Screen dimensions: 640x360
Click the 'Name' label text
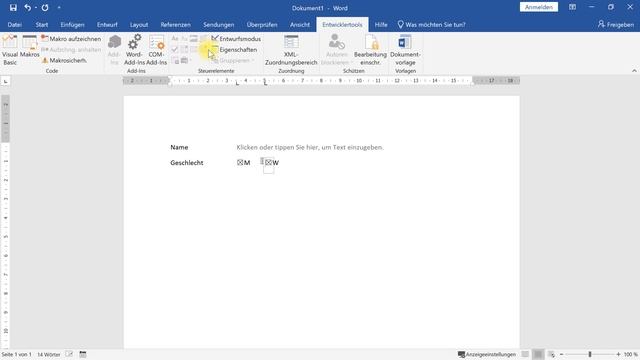pos(179,147)
